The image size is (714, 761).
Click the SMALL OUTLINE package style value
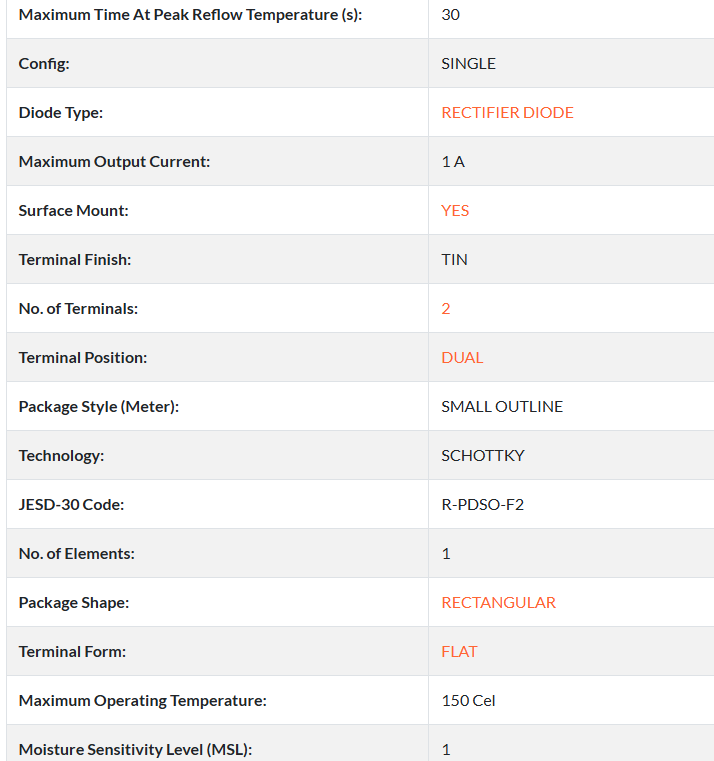(x=502, y=407)
